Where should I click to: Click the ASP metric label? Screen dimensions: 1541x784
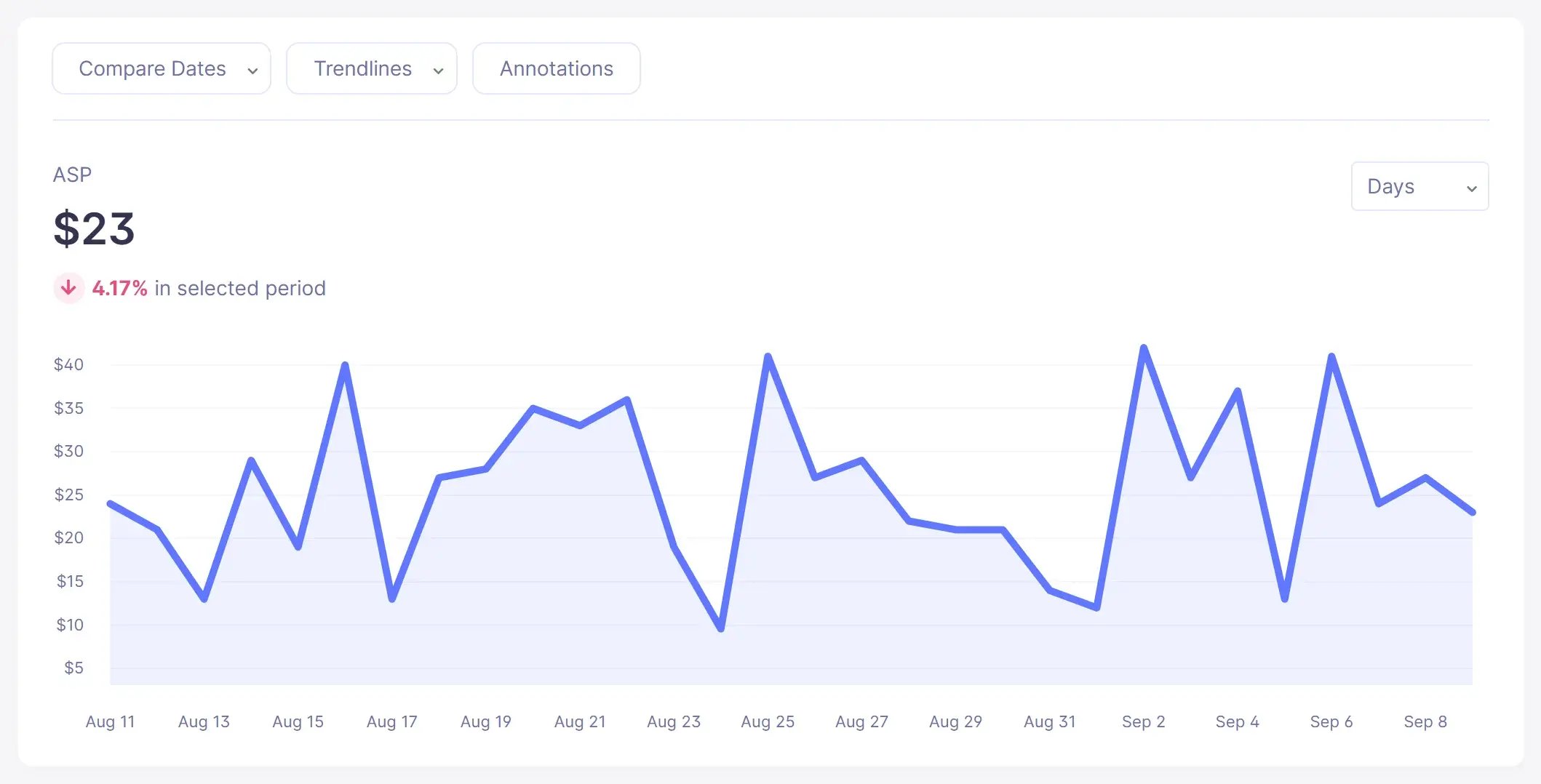pos(73,175)
